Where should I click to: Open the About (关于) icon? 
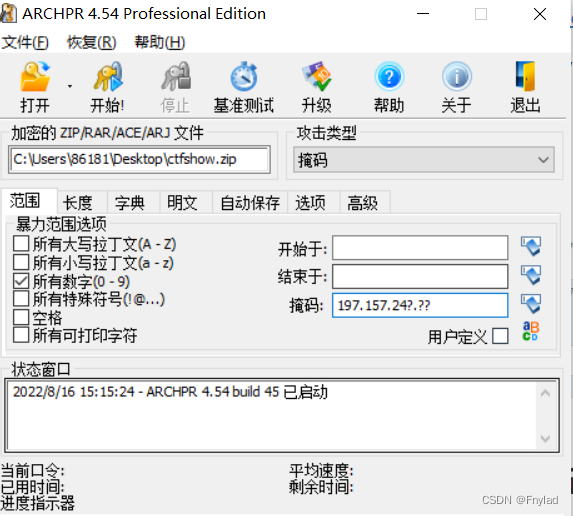(457, 77)
